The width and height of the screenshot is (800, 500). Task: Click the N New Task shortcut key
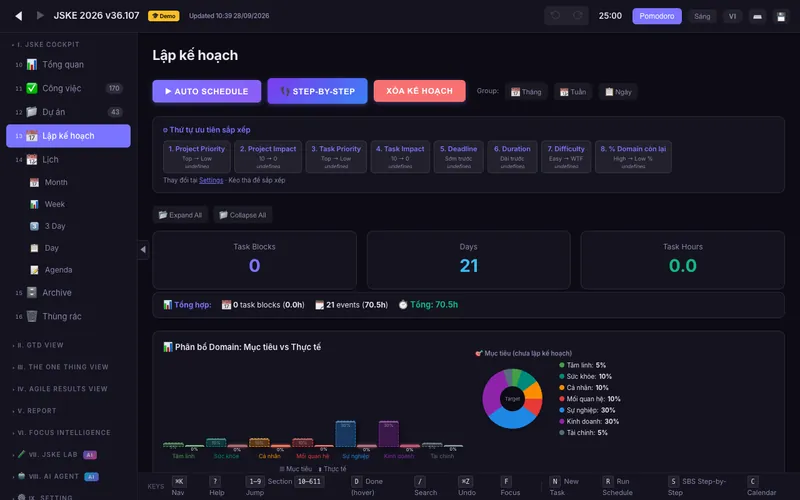[x=555, y=481]
